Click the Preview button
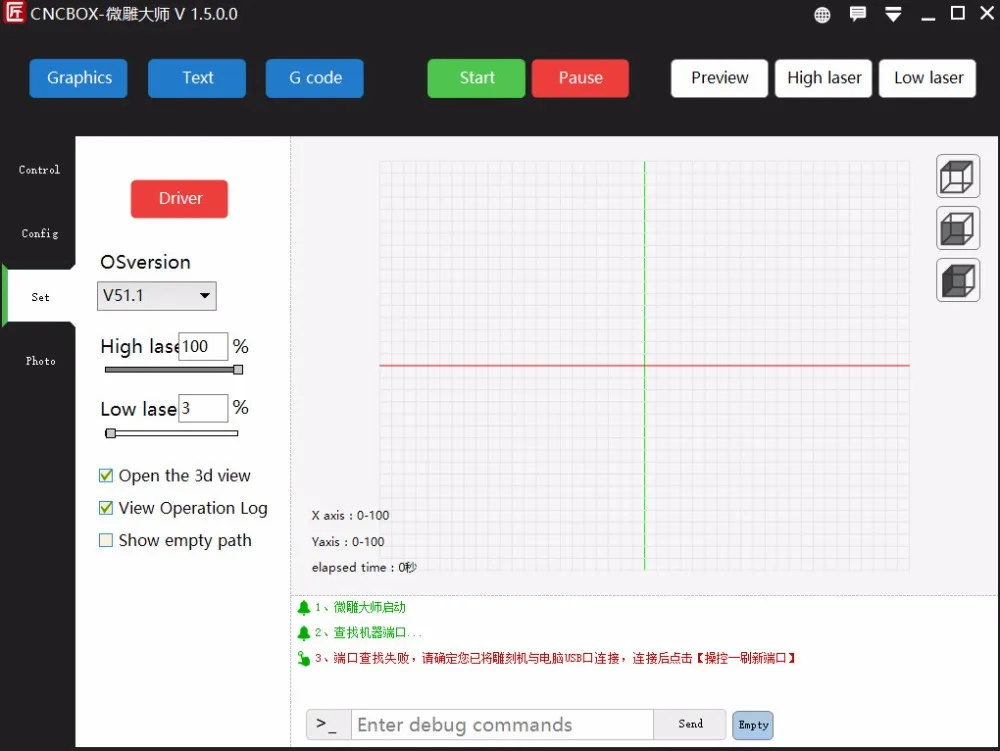Screen dimensions: 1000x751 pos(719,78)
